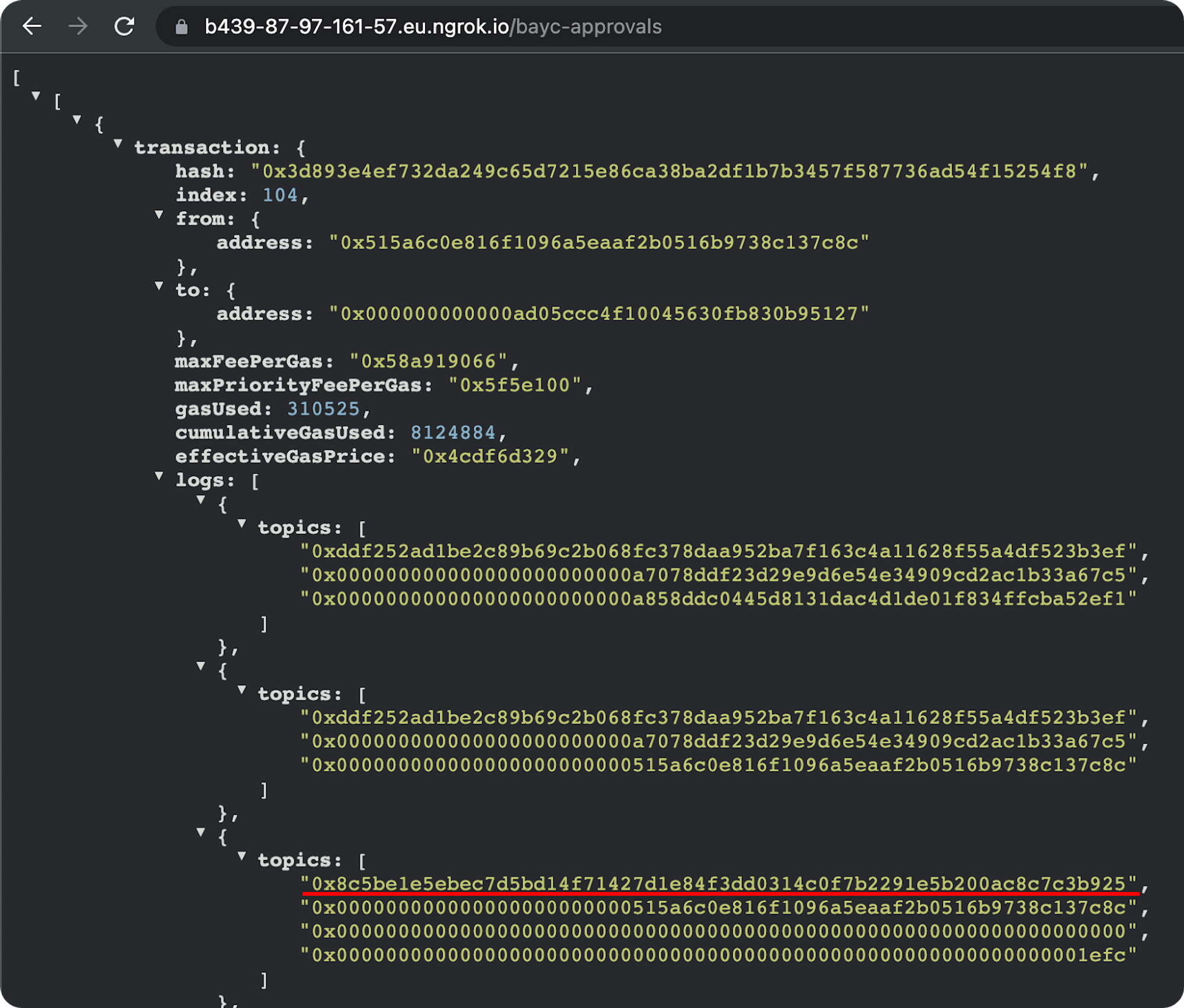Screen dimensions: 1184x1008
Task: Collapse the inner top-level array triangle
Action: 36,95
